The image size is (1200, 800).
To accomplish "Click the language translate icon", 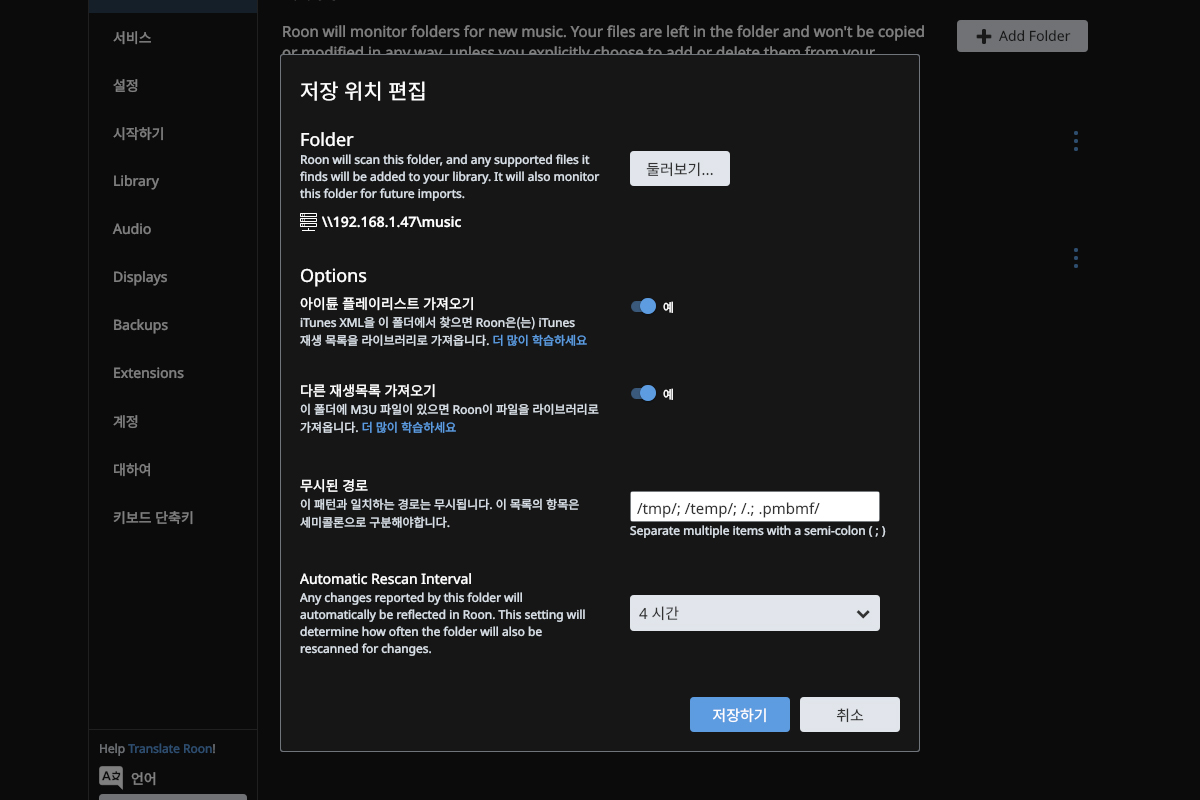I will 111,777.
